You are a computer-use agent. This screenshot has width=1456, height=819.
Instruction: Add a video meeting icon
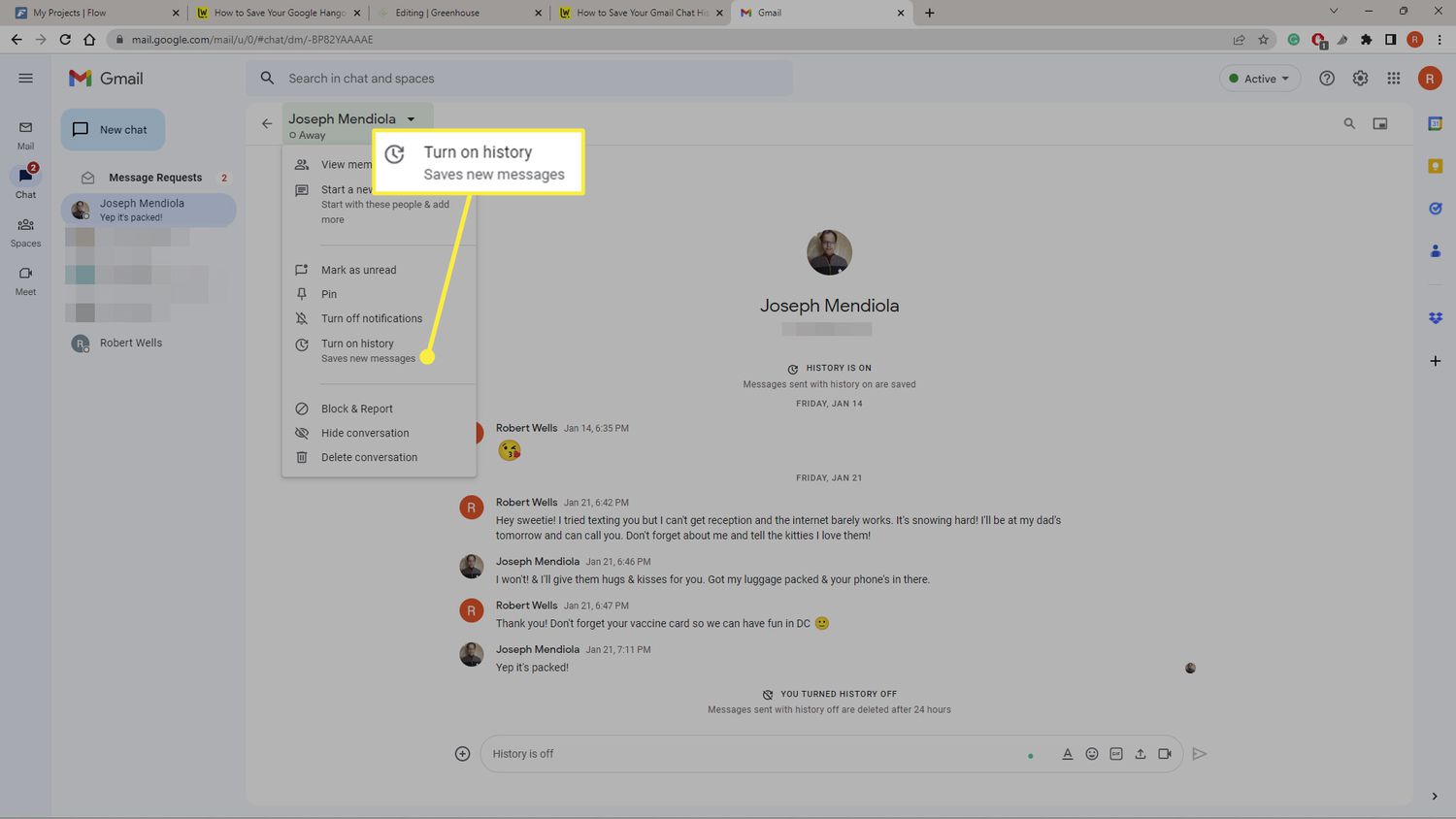tap(1165, 754)
